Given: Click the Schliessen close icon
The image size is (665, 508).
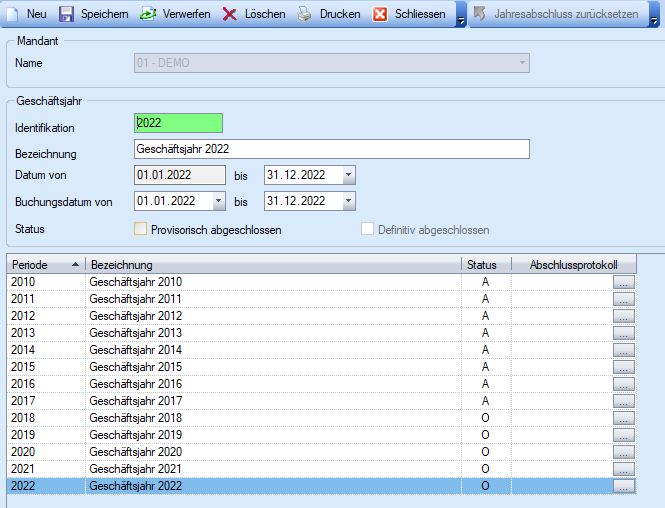Looking at the screenshot, I should 380,15.
